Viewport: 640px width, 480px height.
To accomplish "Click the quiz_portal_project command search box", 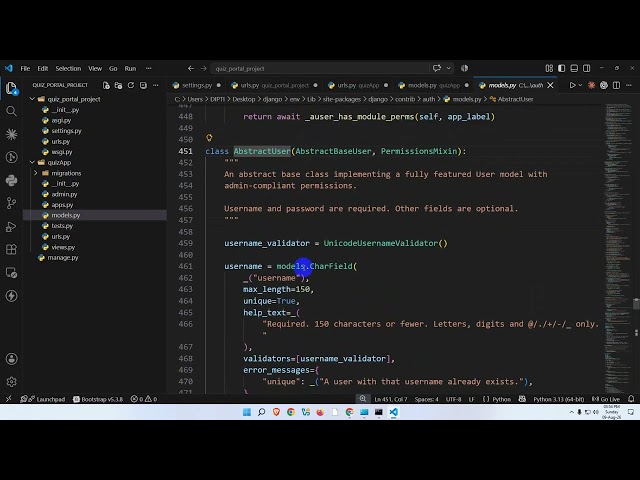I will coord(320,69).
